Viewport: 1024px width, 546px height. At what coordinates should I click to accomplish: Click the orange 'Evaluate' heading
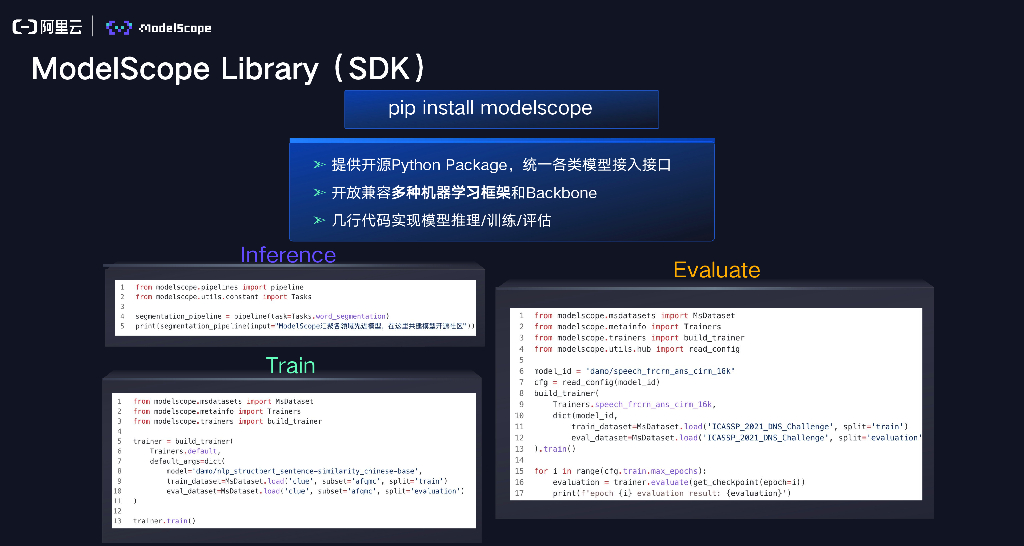click(x=717, y=270)
